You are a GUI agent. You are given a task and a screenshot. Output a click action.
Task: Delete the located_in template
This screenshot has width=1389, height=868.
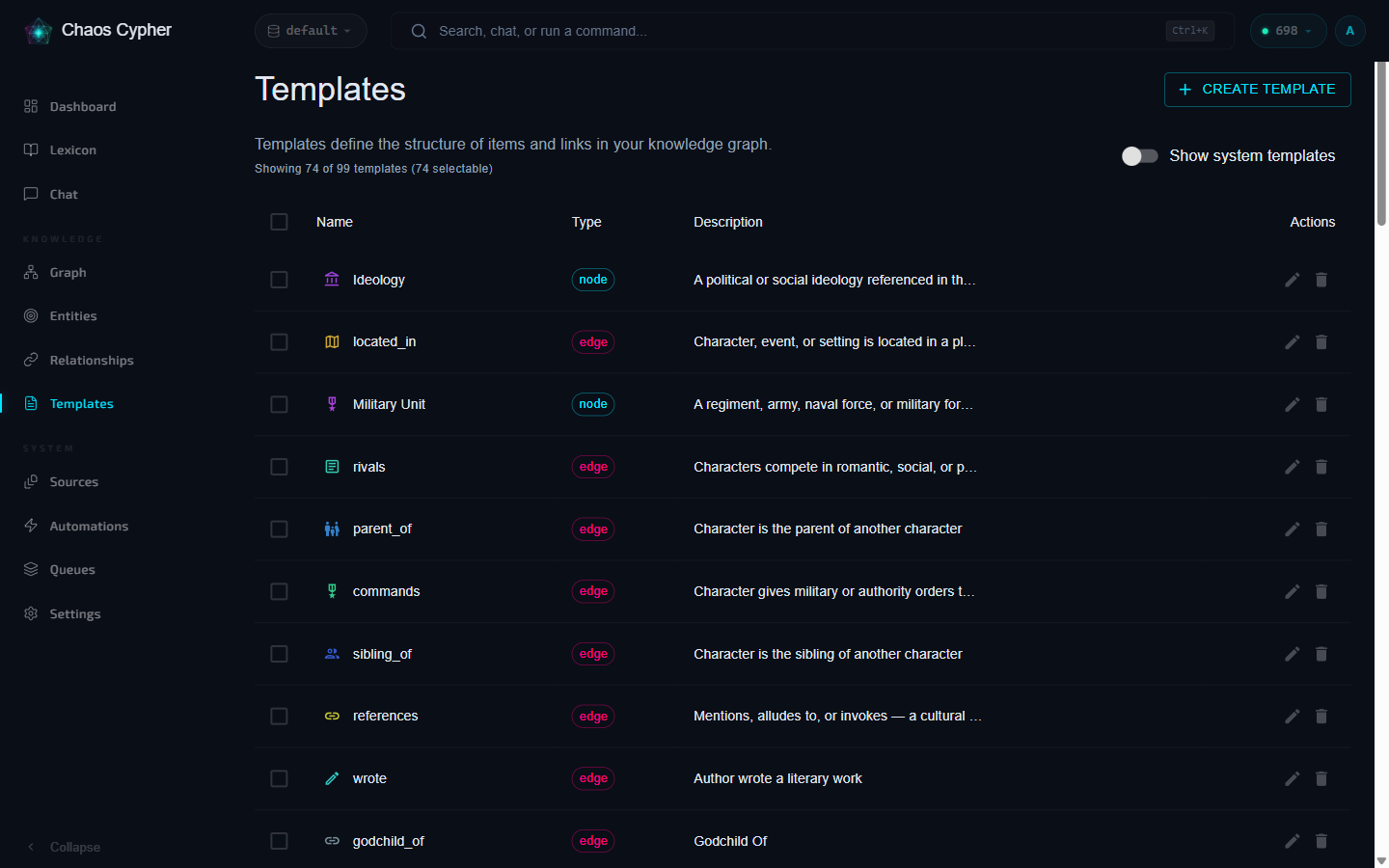click(x=1321, y=342)
